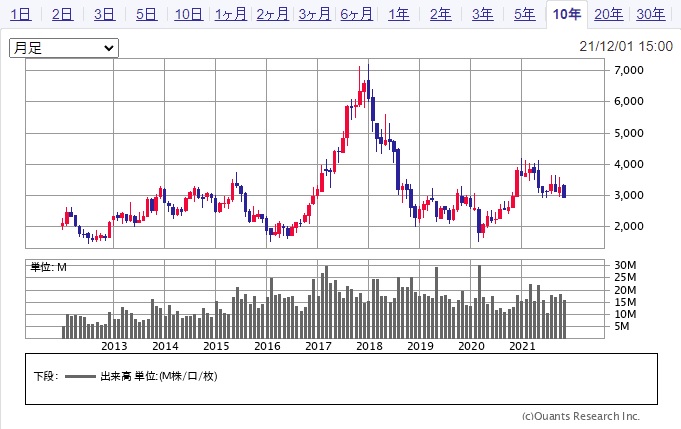This screenshot has width=681, height=429.
Task: Click the 2016 year axis label
Action: 267,346
